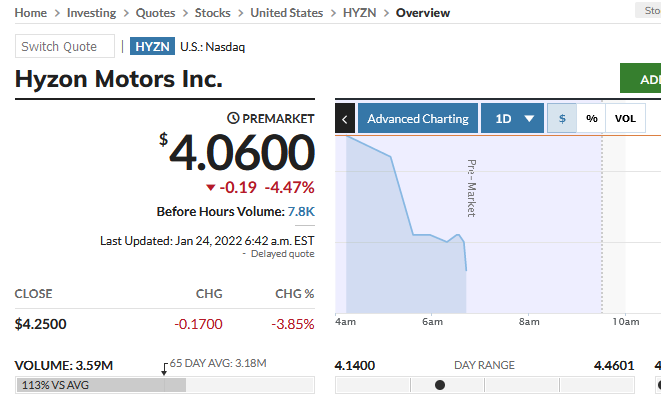Switch chart to dollar price view
This screenshot has width=661, height=404.
(562, 119)
